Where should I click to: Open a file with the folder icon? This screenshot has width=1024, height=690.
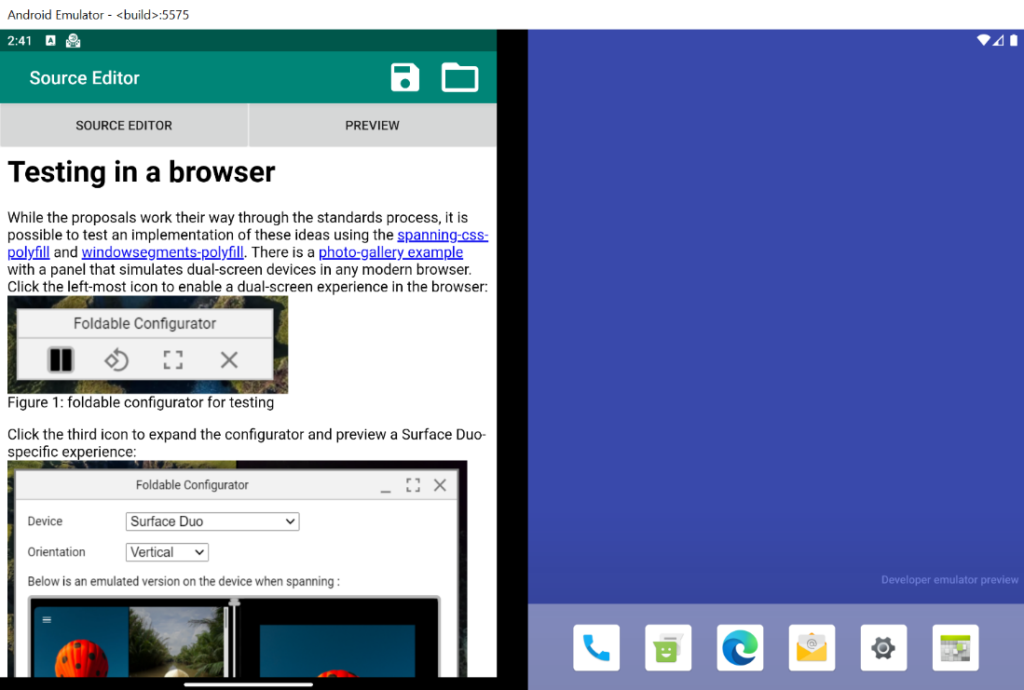[460, 77]
